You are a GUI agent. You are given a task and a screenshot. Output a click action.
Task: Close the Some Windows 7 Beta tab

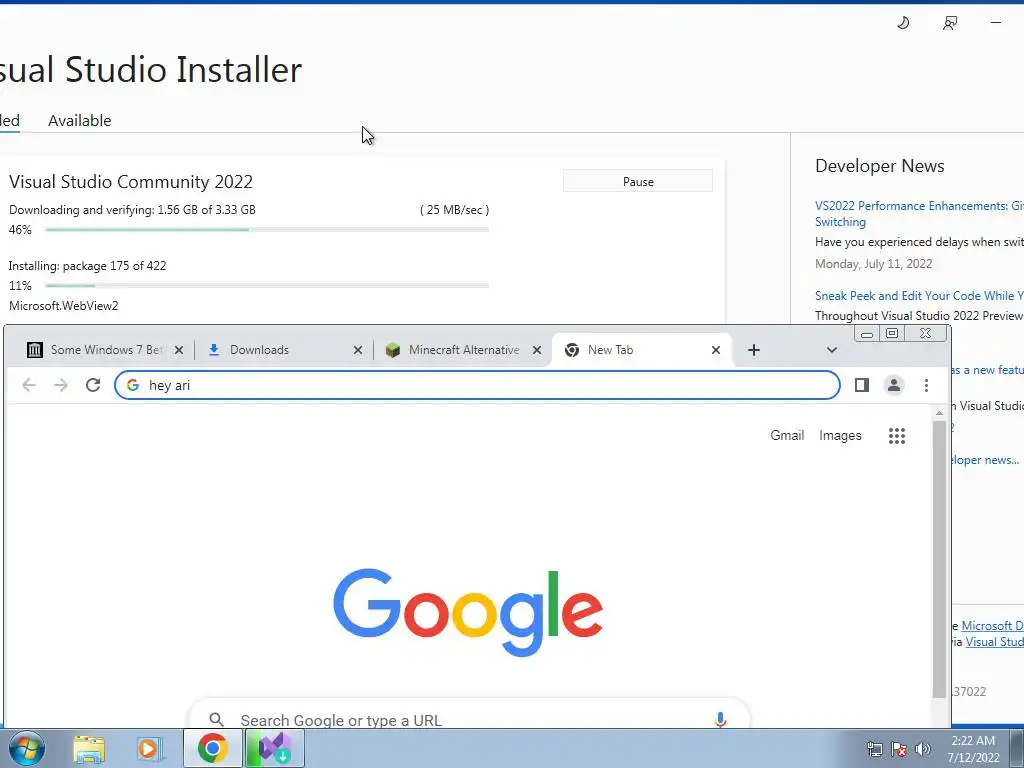click(179, 350)
